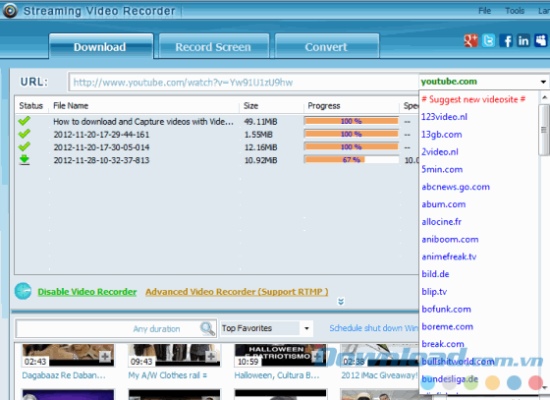Click the double chevron collapse icon
The width and height of the screenshot is (550, 400).
[x=341, y=301]
